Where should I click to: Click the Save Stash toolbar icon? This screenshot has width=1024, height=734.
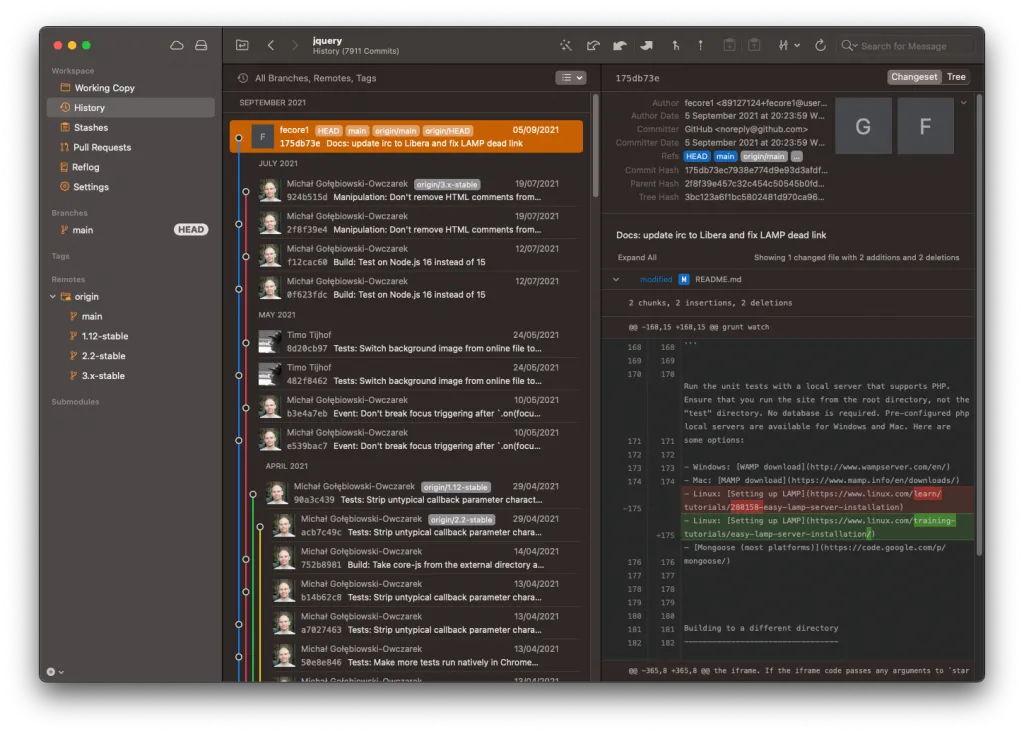[x=729, y=45]
